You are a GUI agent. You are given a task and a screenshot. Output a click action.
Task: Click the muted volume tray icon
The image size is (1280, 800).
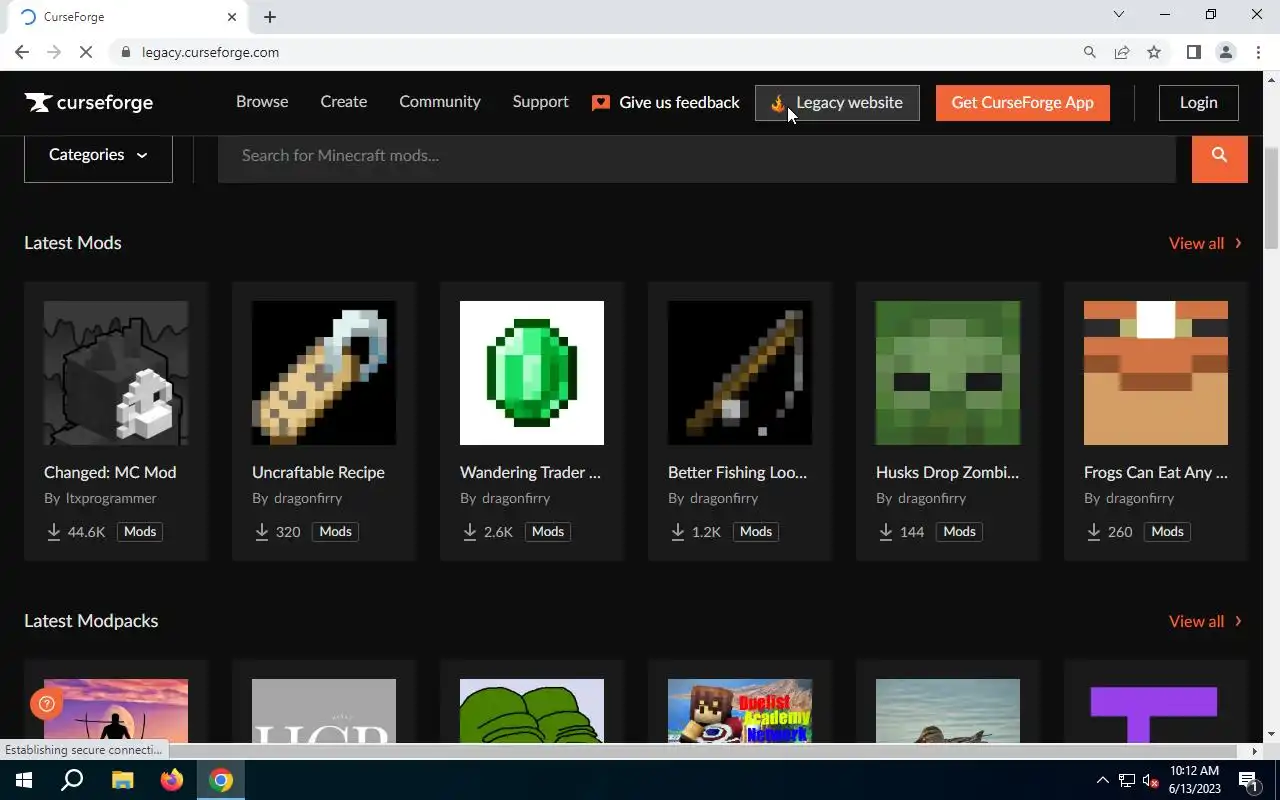pyautogui.click(x=1150, y=780)
